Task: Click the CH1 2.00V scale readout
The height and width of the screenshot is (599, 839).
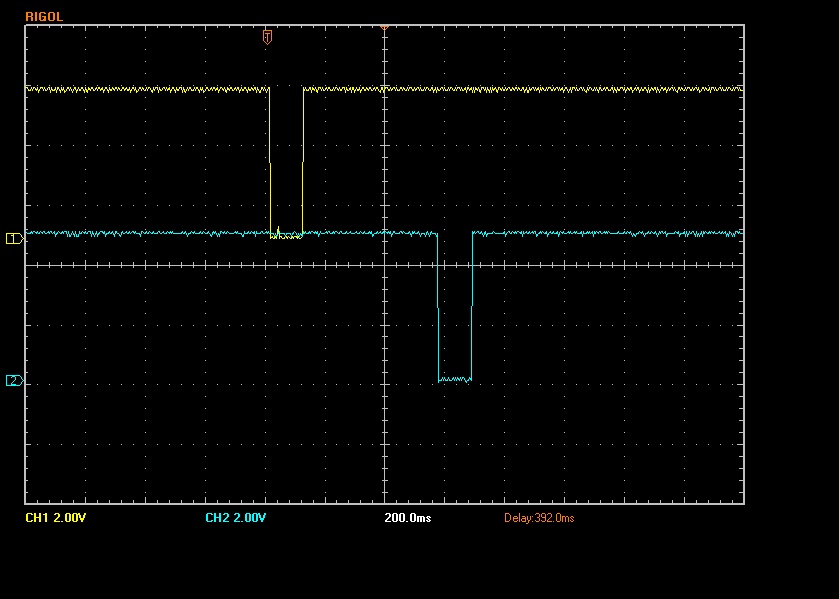Action: coord(55,518)
